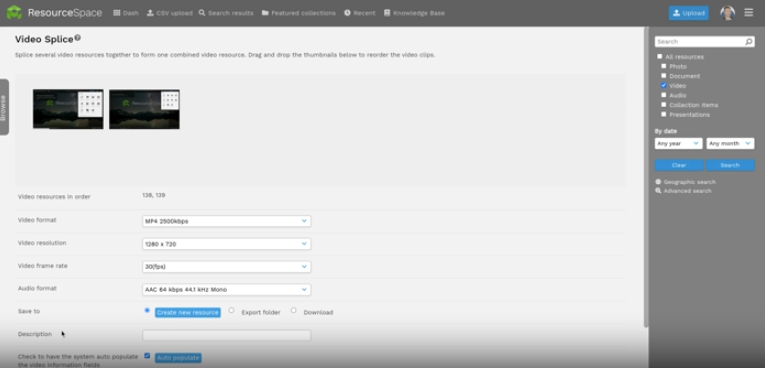Open Geographic search link

pyautogui.click(x=689, y=182)
